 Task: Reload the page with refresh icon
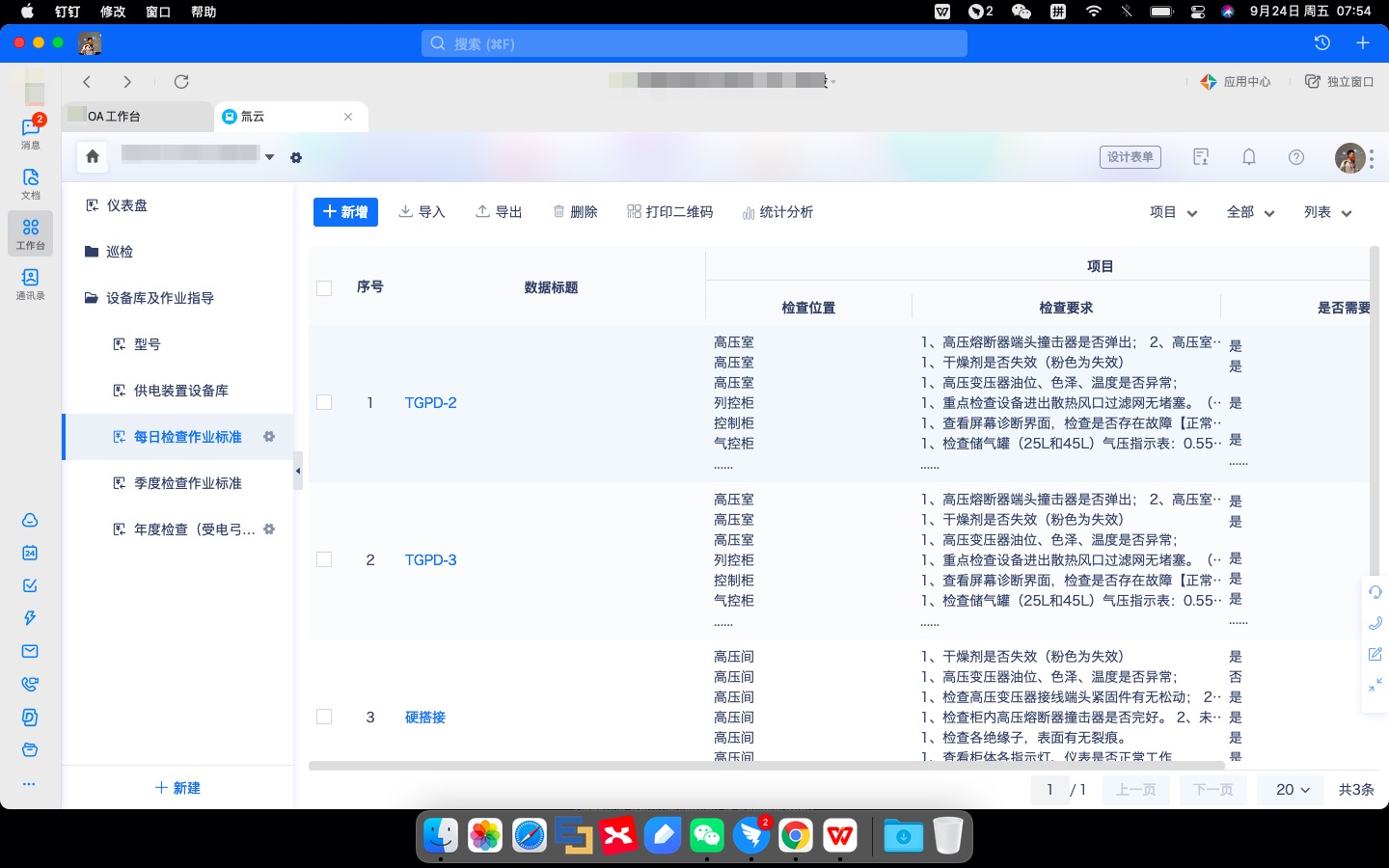(181, 82)
